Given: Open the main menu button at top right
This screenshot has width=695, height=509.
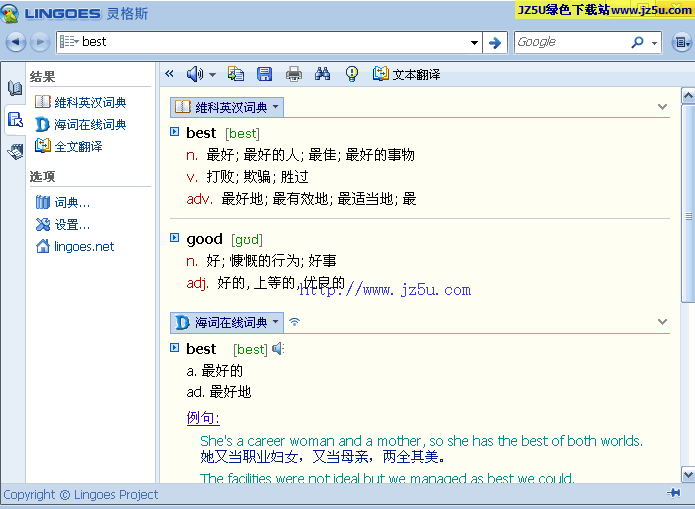Looking at the screenshot, I should [681, 43].
